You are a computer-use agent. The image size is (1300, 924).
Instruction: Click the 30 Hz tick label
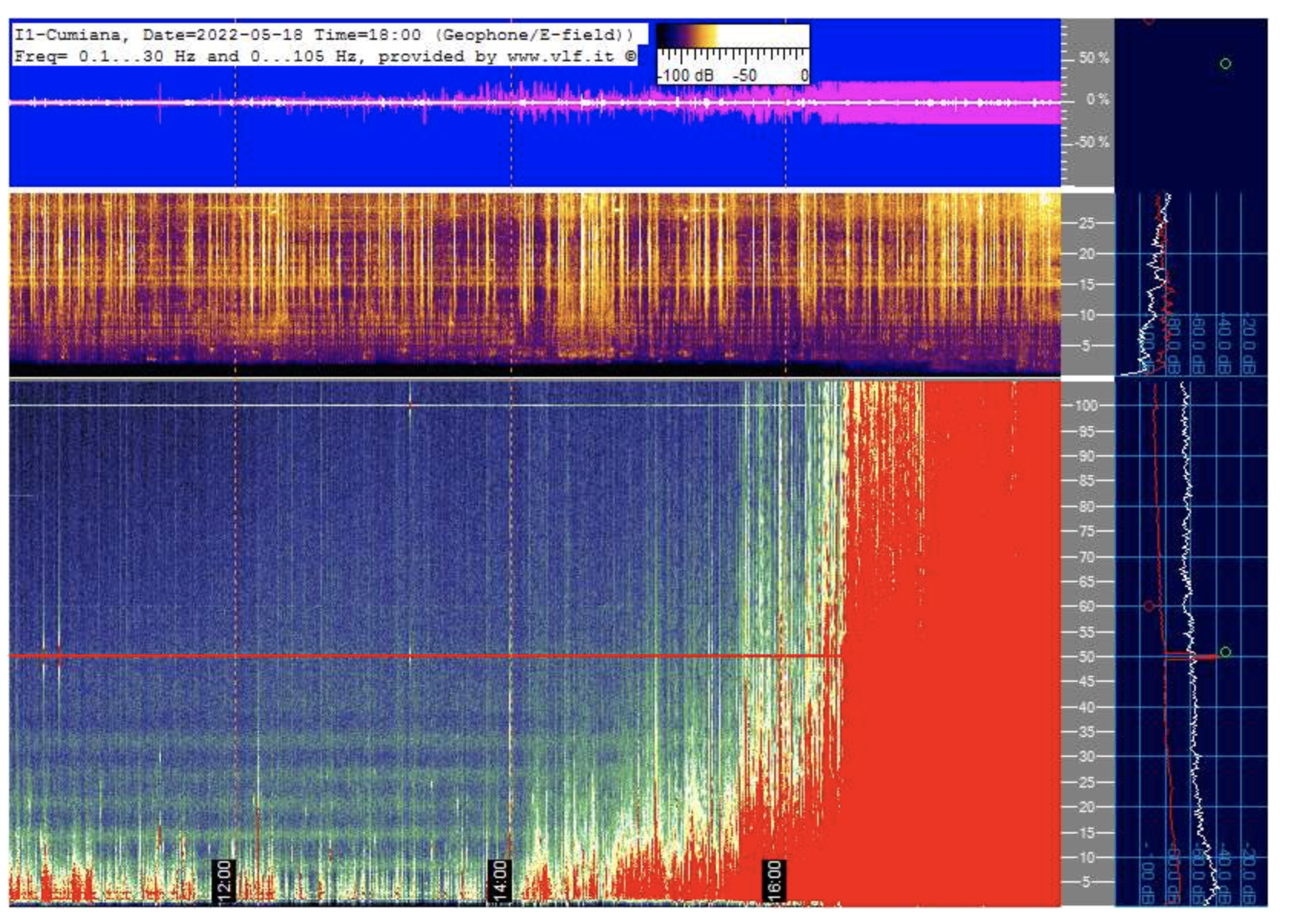pos(1086,756)
